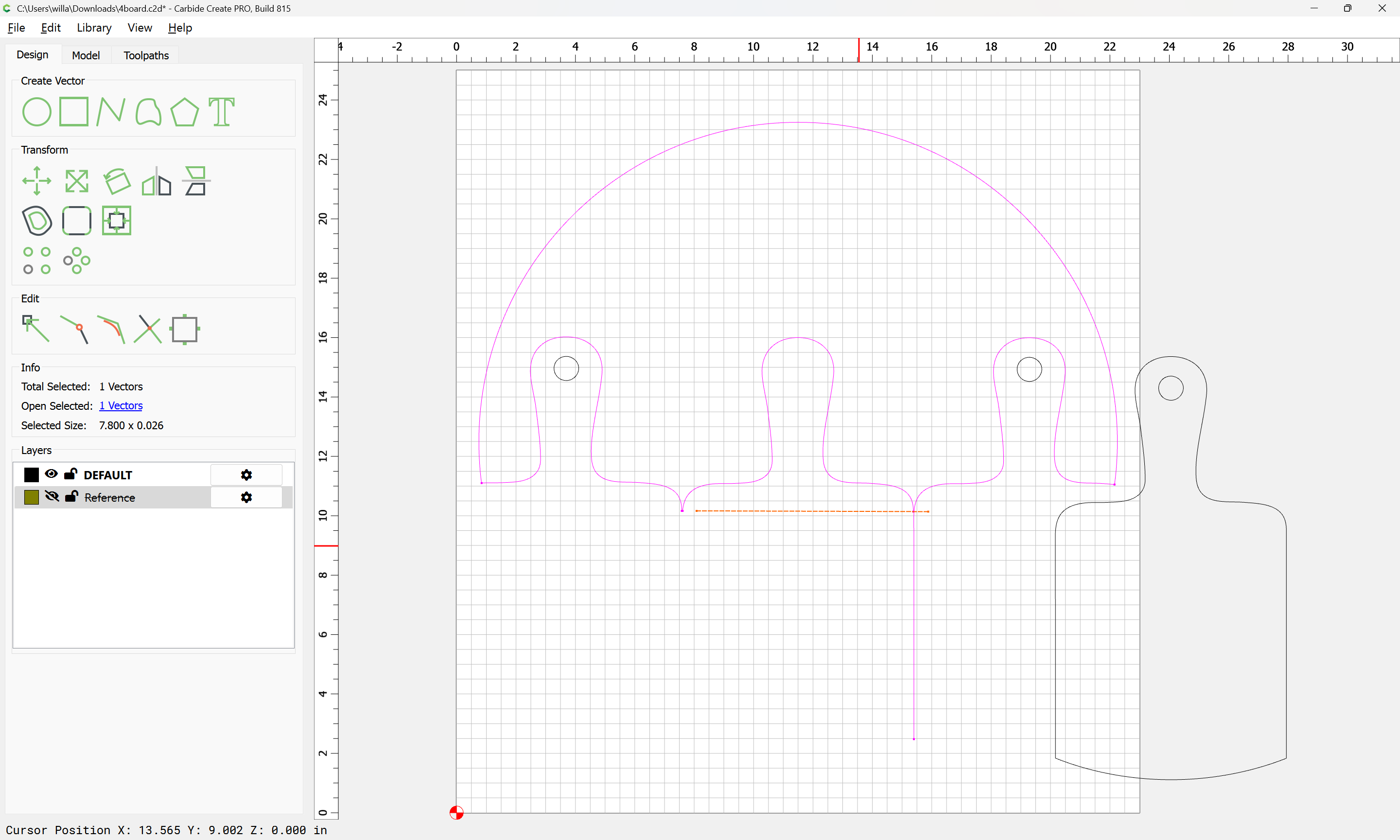Open the Linear Array tool
The height and width of the screenshot is (840, 1400).
coord(37,261)
